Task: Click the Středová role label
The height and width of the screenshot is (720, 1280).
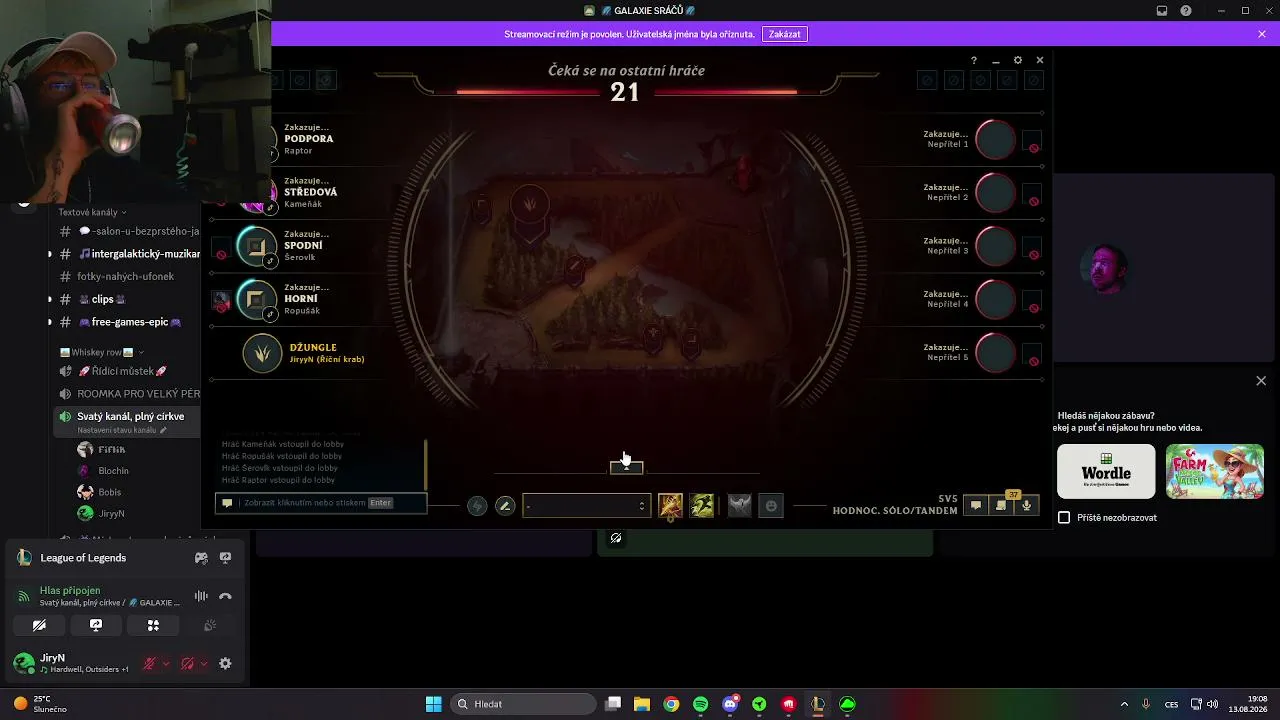Action: 311,192
